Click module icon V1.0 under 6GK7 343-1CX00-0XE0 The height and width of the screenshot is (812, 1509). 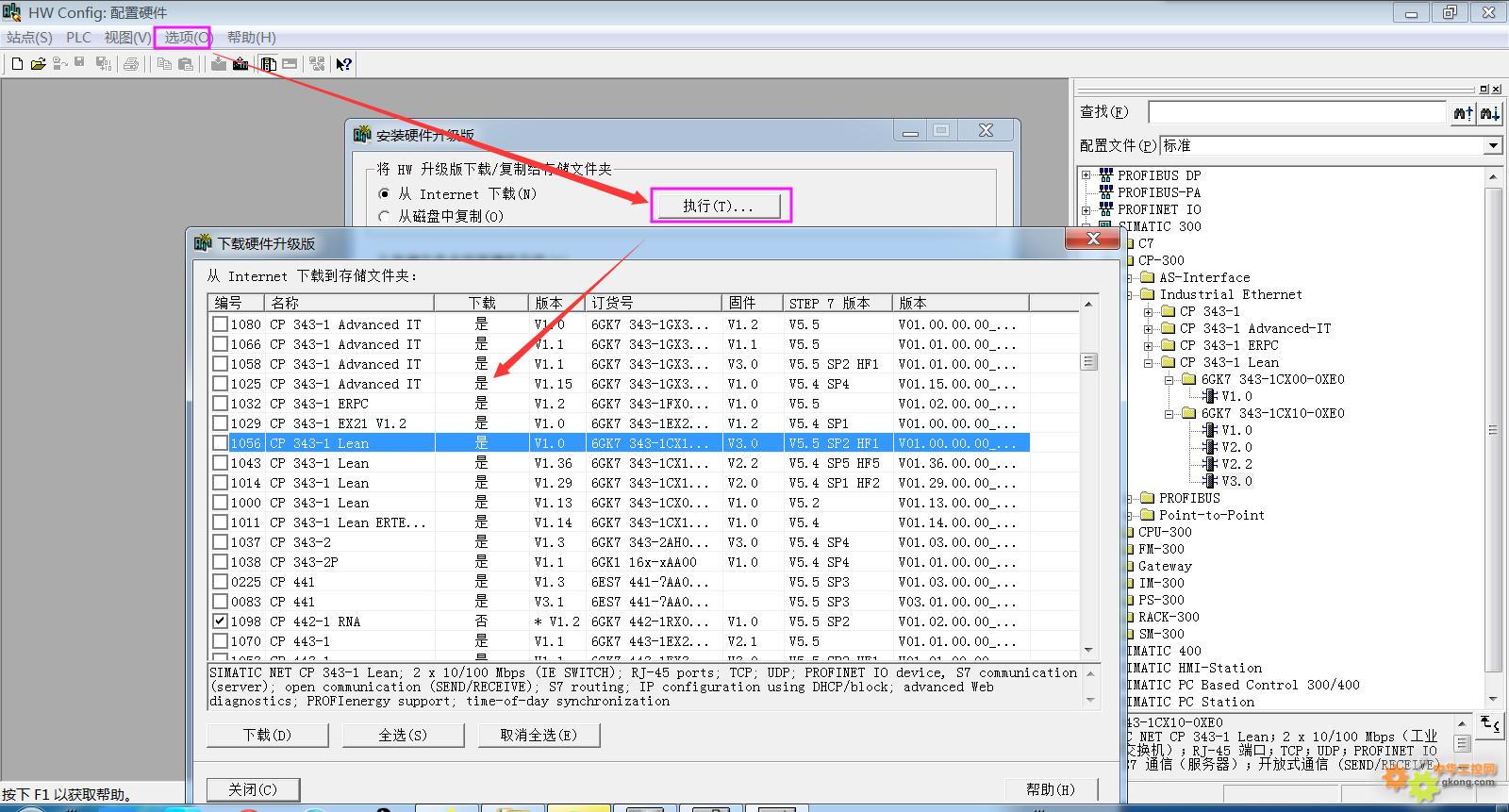click(x=1211, y=396)
